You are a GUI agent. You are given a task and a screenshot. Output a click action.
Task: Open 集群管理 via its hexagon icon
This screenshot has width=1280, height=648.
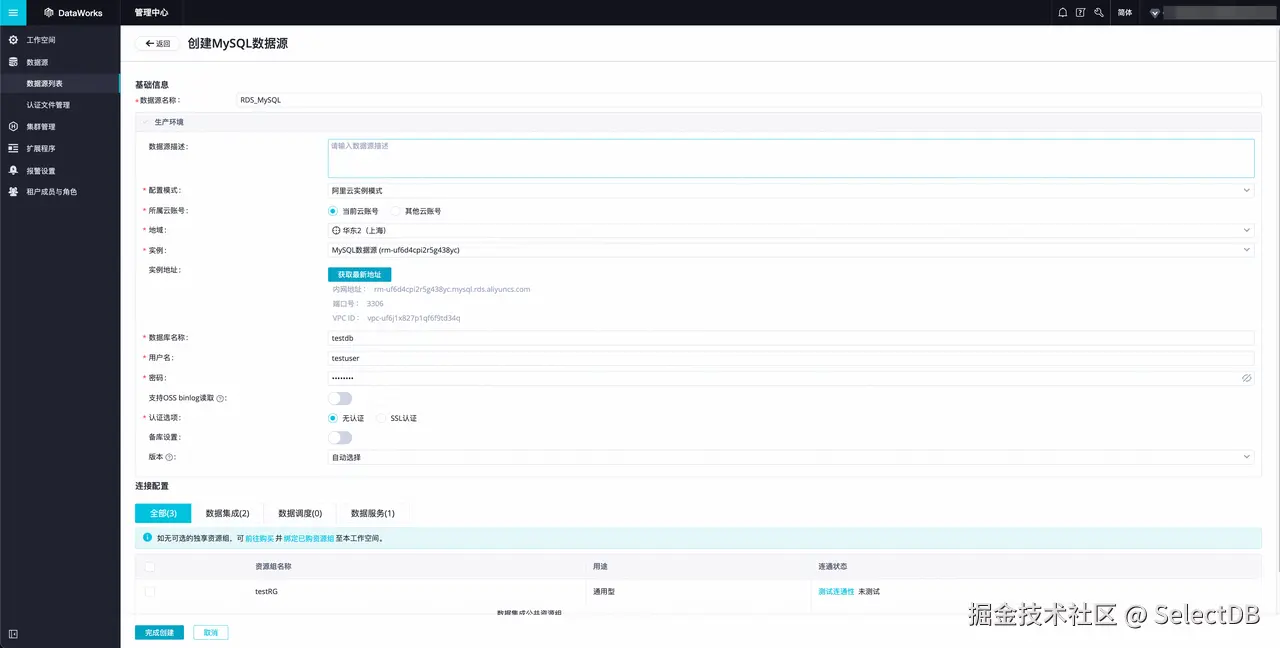(13, 126)
